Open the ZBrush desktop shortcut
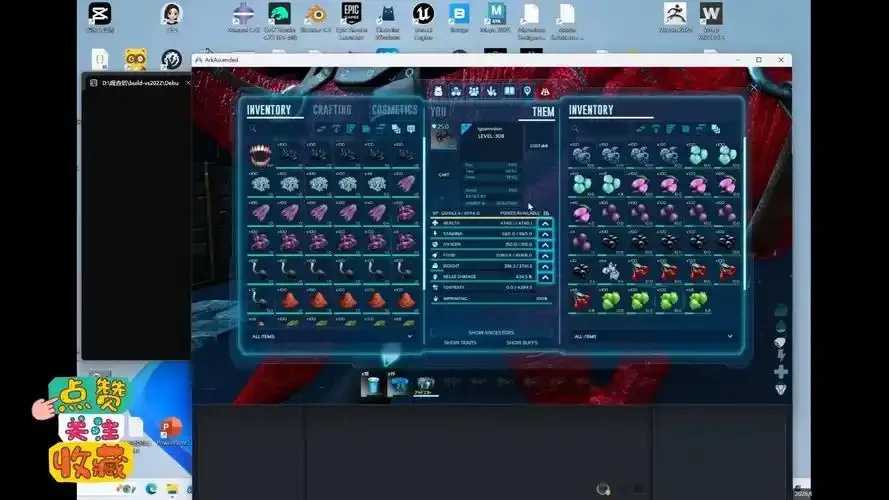Viewport: 889px width, 500px height. 675,17
